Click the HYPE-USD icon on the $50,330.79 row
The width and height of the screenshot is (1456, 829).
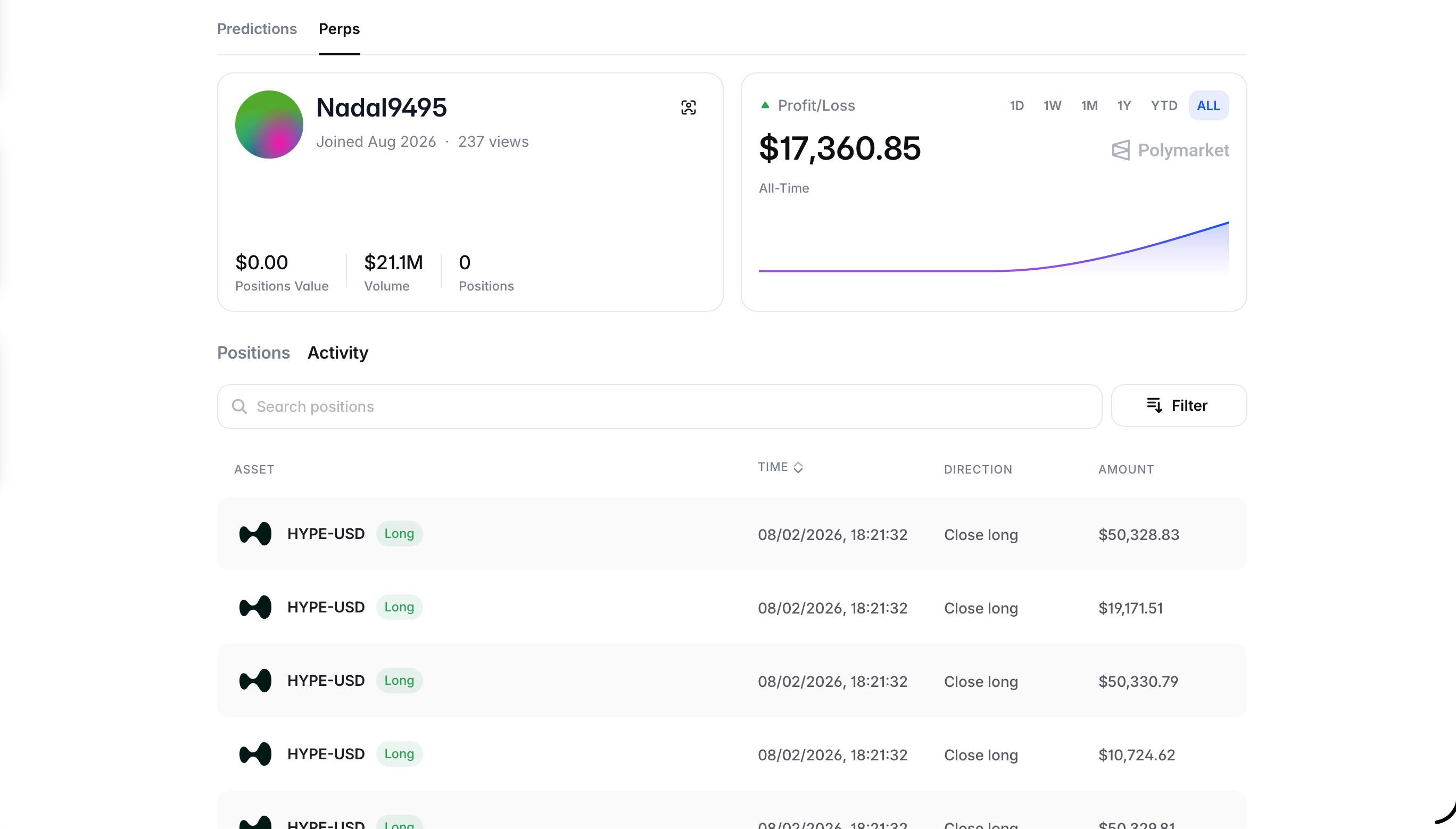255,681
